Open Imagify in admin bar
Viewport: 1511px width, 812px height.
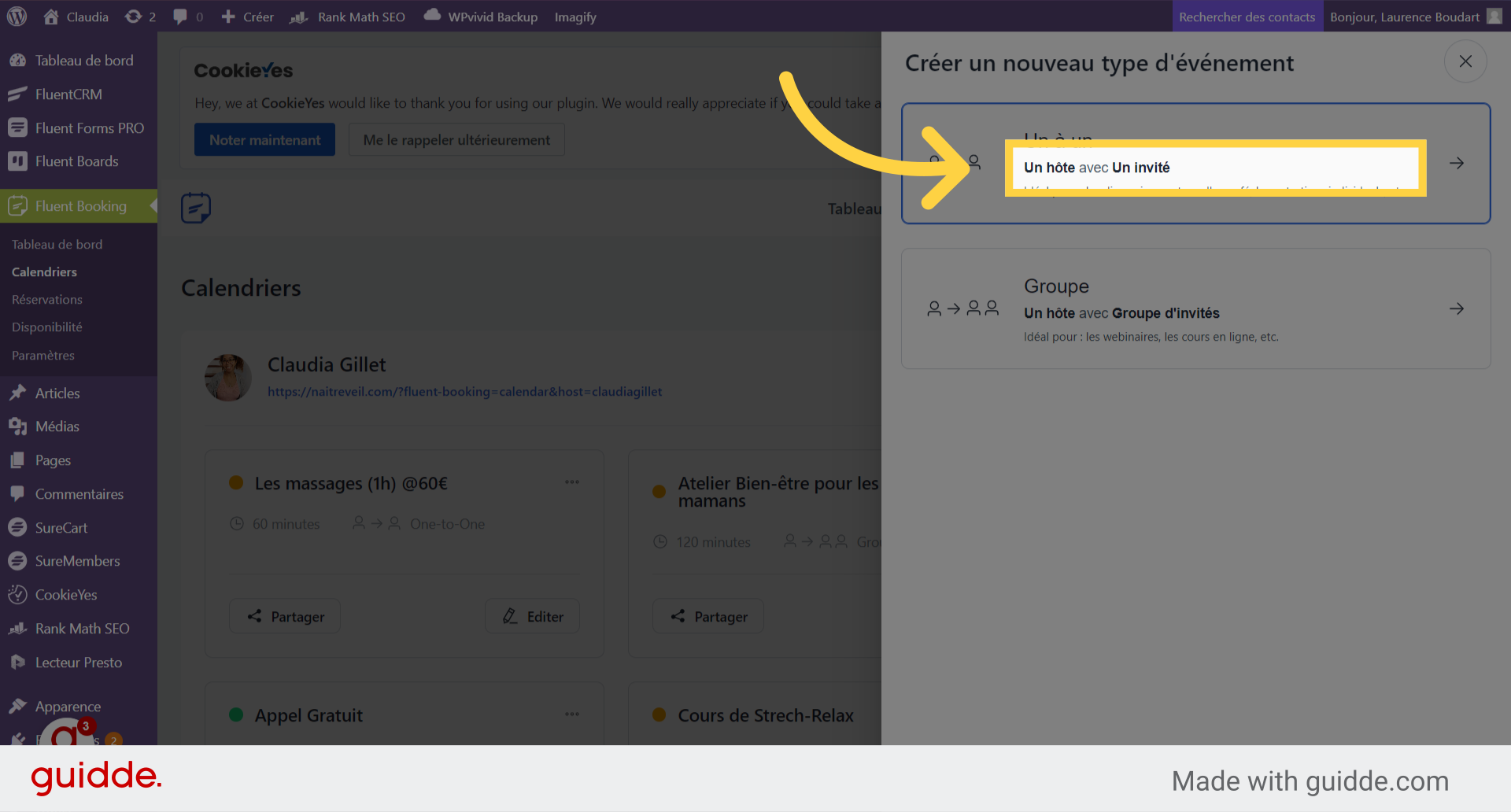point(575,17)
